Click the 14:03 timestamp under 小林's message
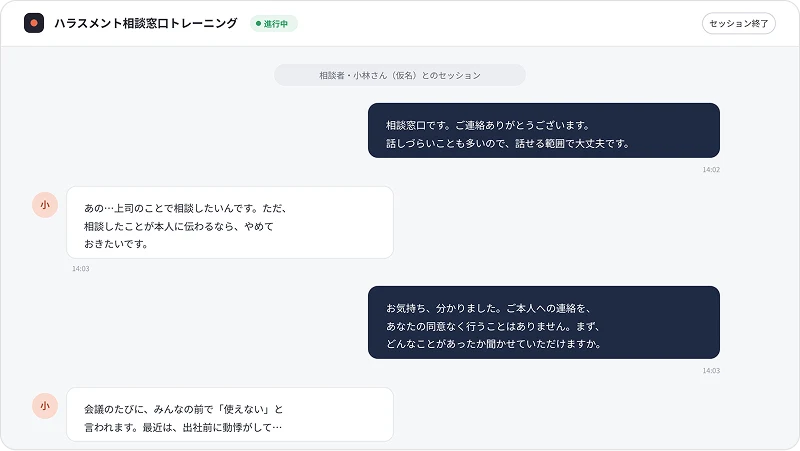The height and width of the screenshot is (451, 800). click(81, 268)
